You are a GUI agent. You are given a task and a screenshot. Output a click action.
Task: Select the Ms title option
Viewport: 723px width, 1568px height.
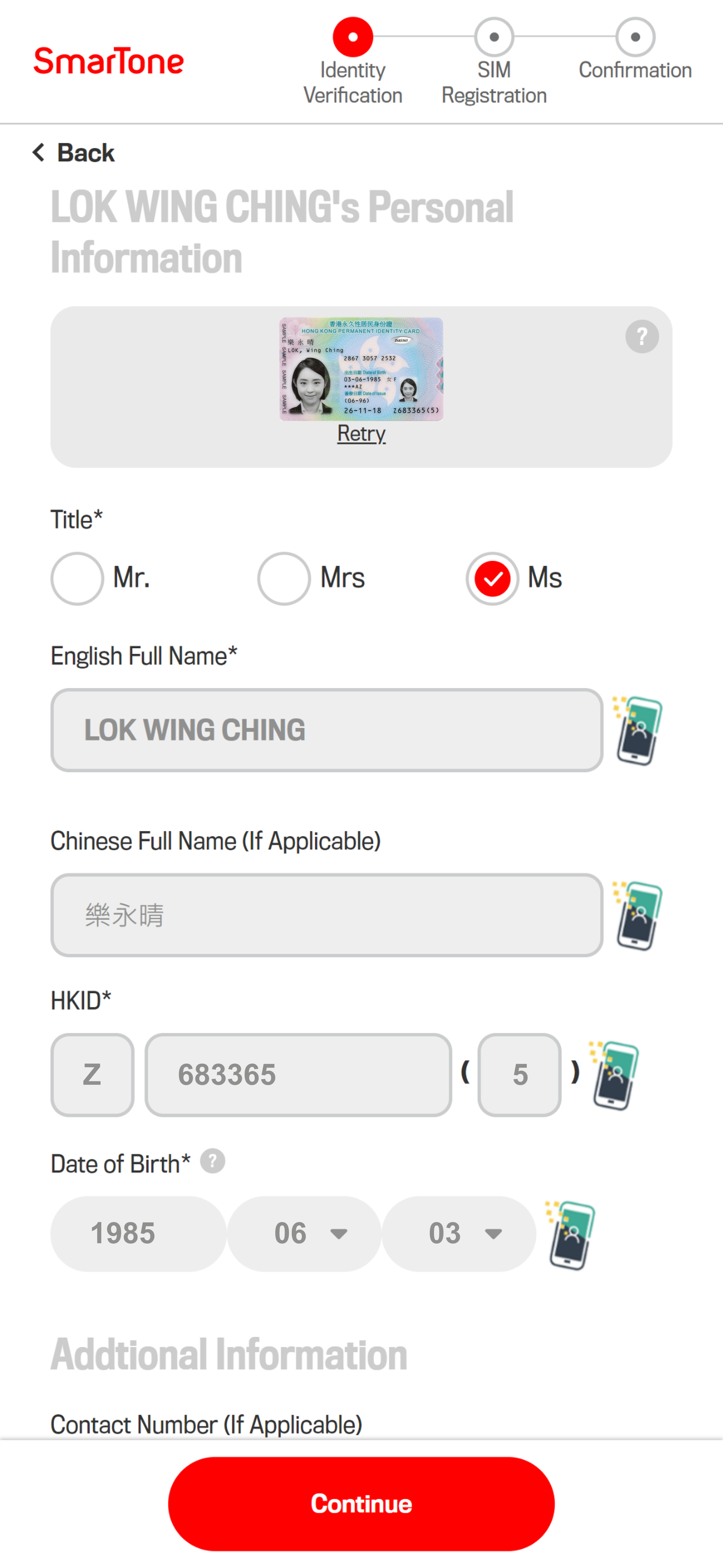(492, 578)
